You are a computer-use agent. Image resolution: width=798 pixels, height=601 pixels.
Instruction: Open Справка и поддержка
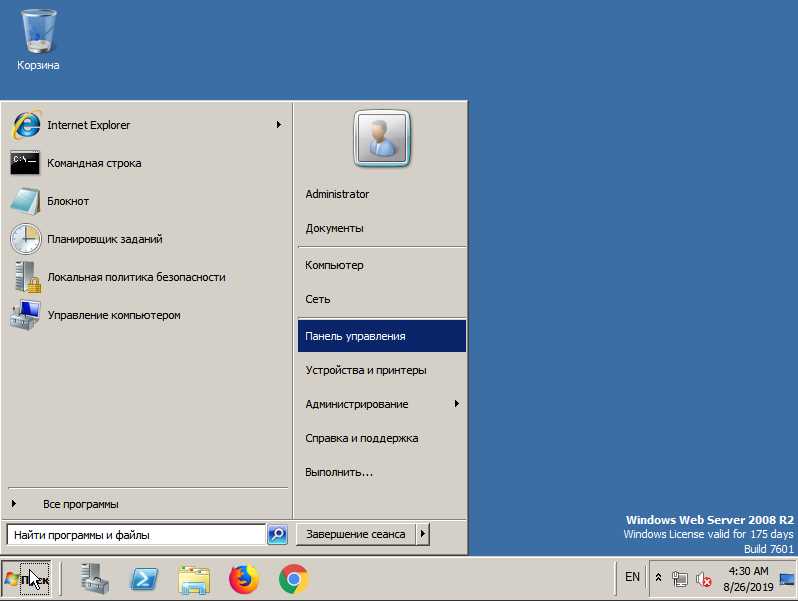pyautogui.click(x=382, y=438)
